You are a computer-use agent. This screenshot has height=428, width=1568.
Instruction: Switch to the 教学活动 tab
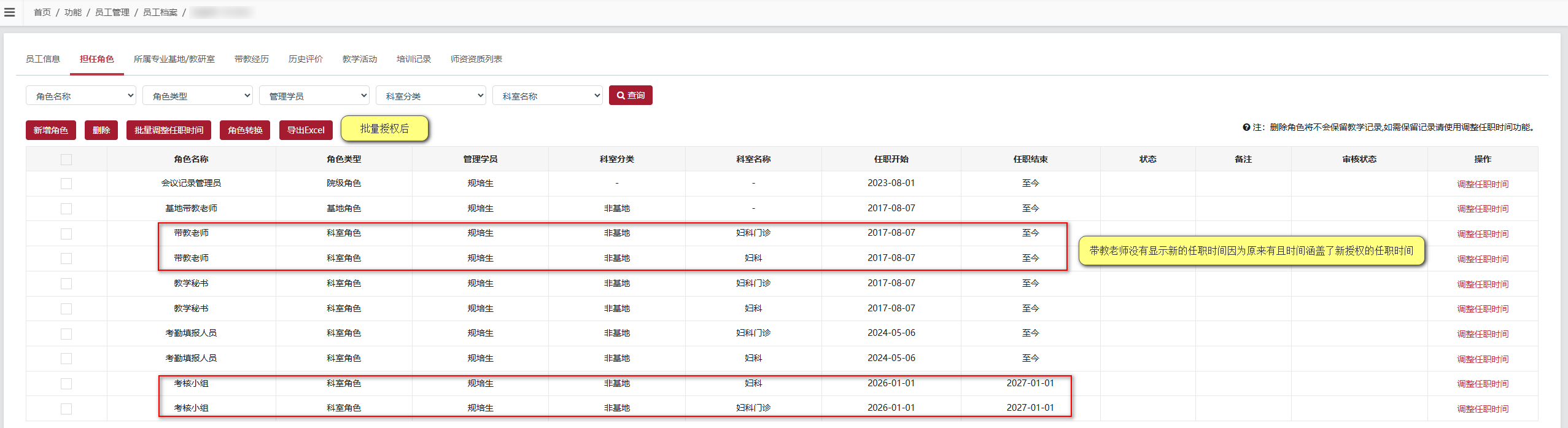point(360,59)
